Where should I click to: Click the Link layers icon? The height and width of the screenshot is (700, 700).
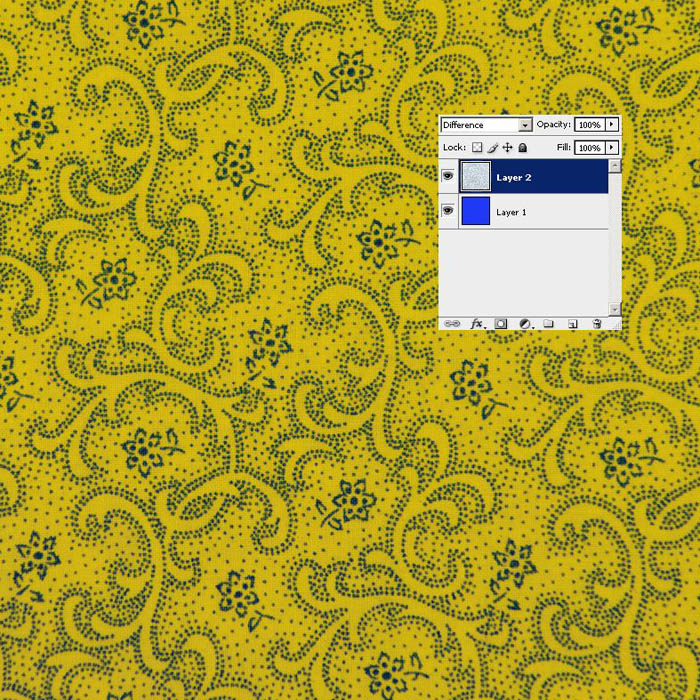click(452, 324)
